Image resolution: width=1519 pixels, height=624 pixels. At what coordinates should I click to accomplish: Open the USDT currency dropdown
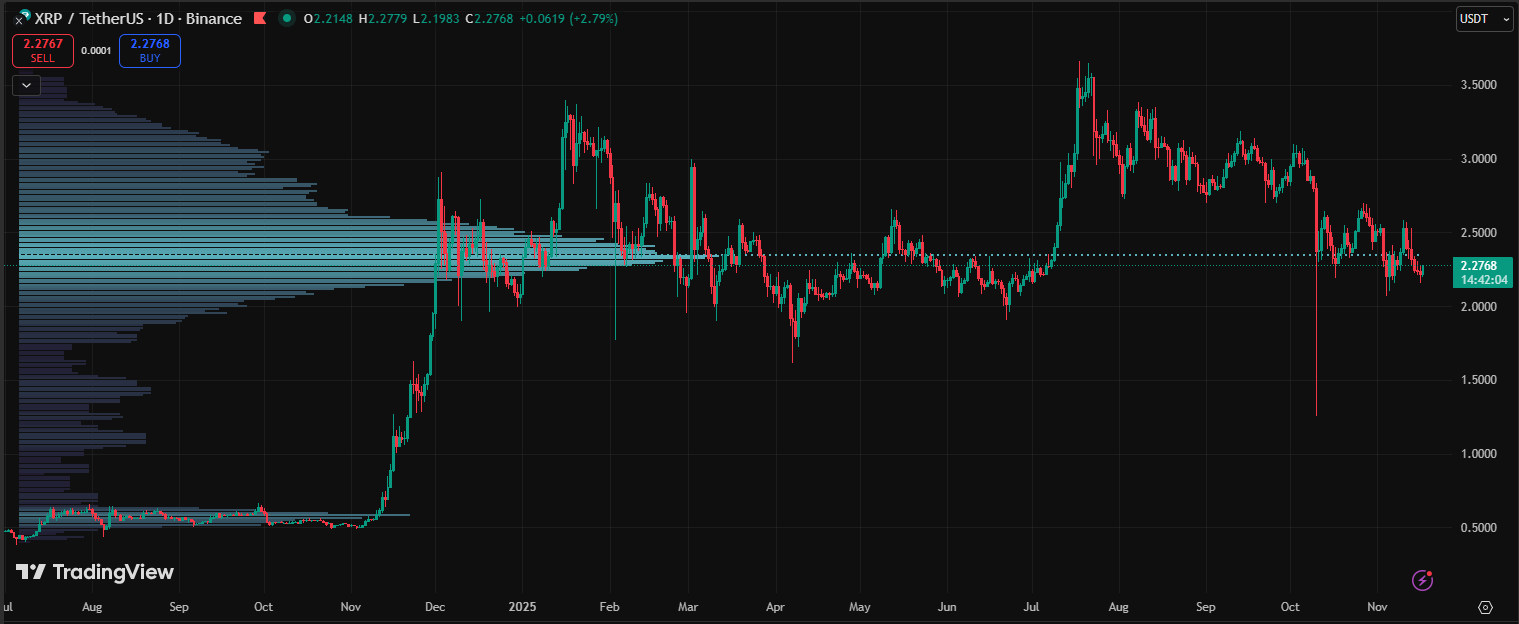pos(1484,19)
